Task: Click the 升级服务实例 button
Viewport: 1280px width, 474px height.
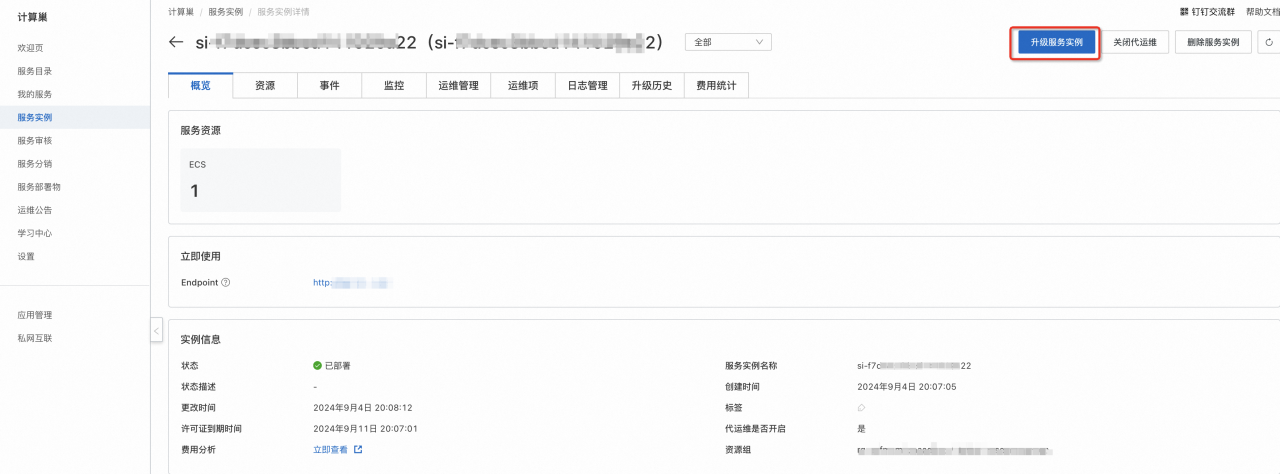Action: tap(1056, 43)
